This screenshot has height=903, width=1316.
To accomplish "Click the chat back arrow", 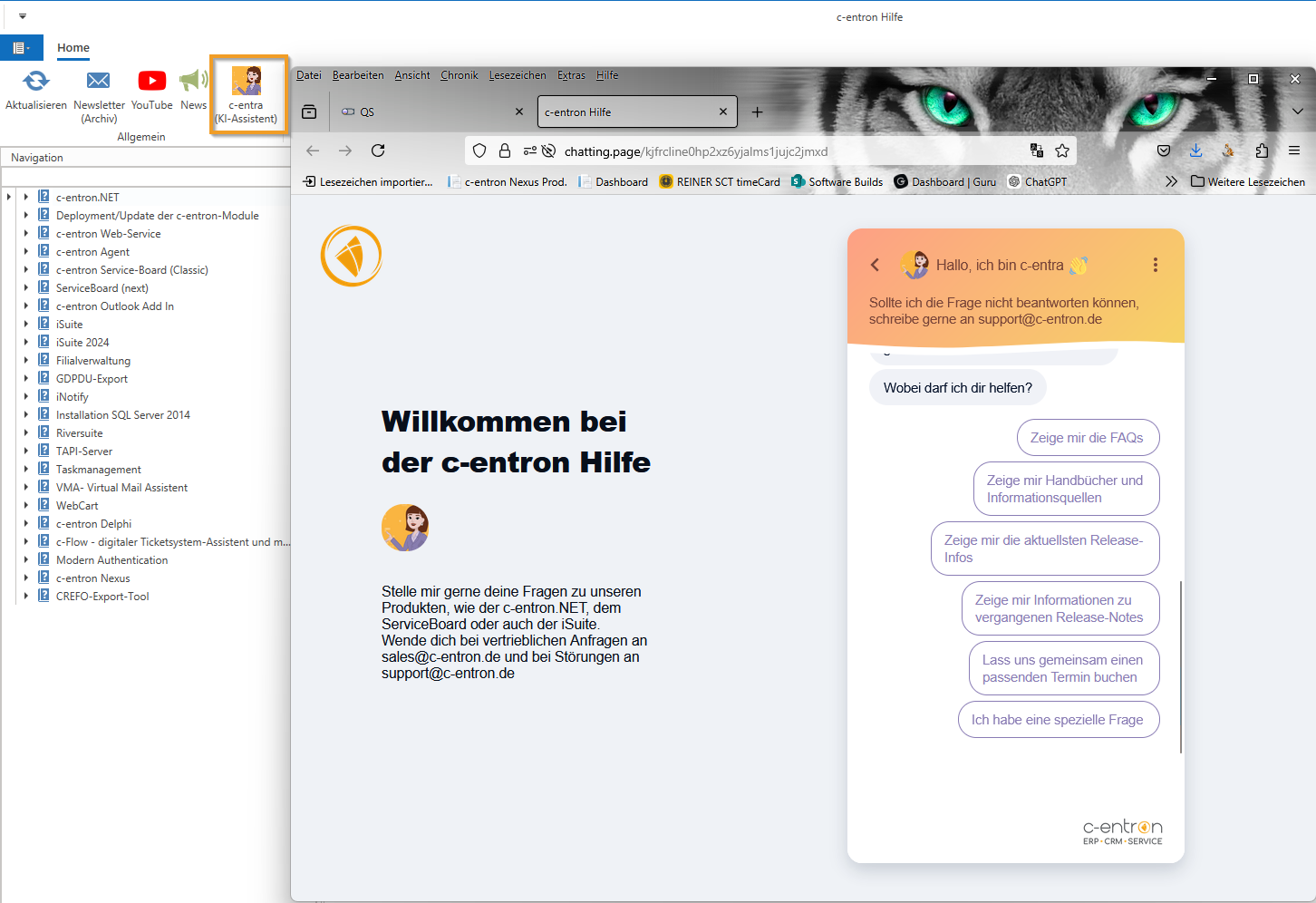I will pyautogui.click(x=876, y=265).
